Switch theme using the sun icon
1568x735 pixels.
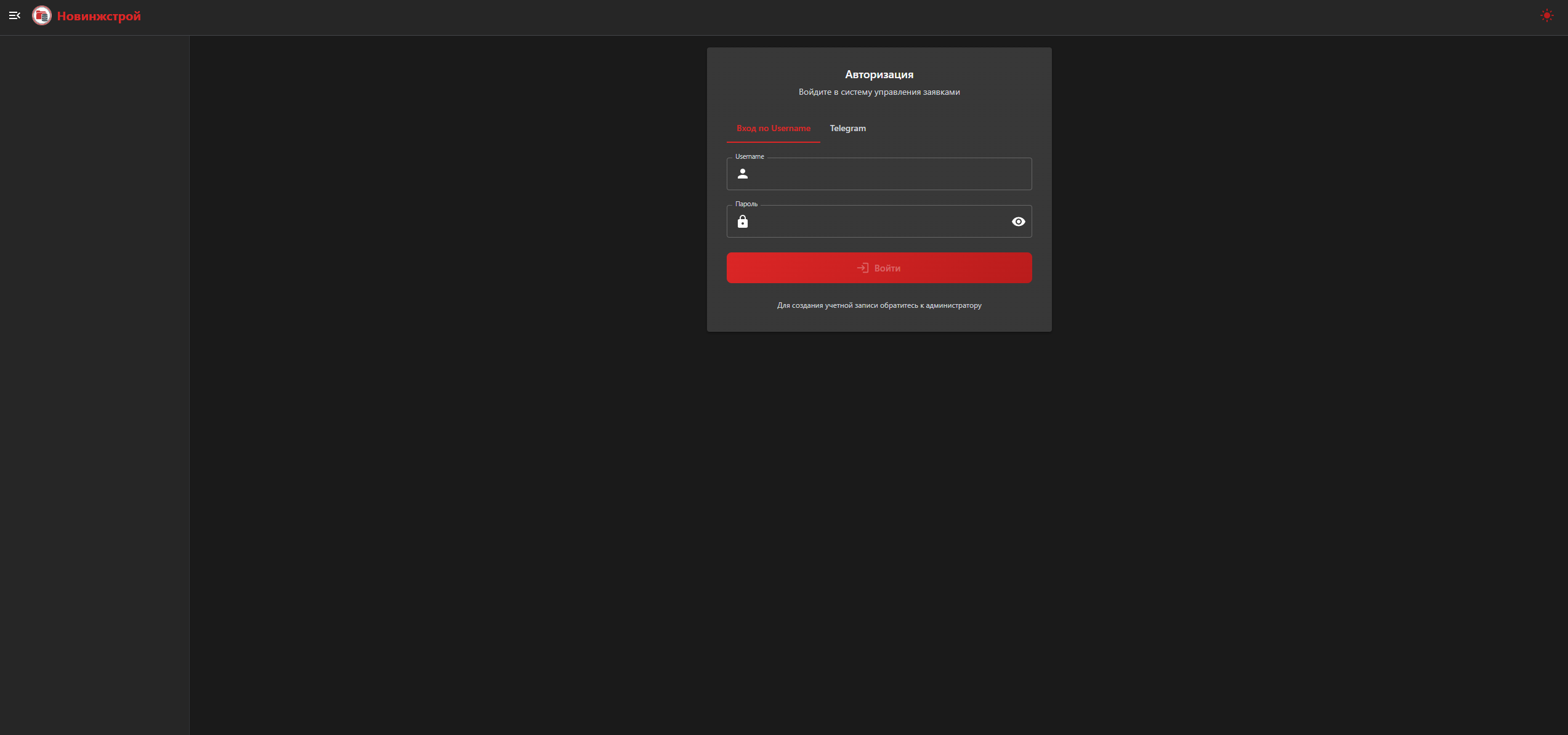(x=1546, y=16)
